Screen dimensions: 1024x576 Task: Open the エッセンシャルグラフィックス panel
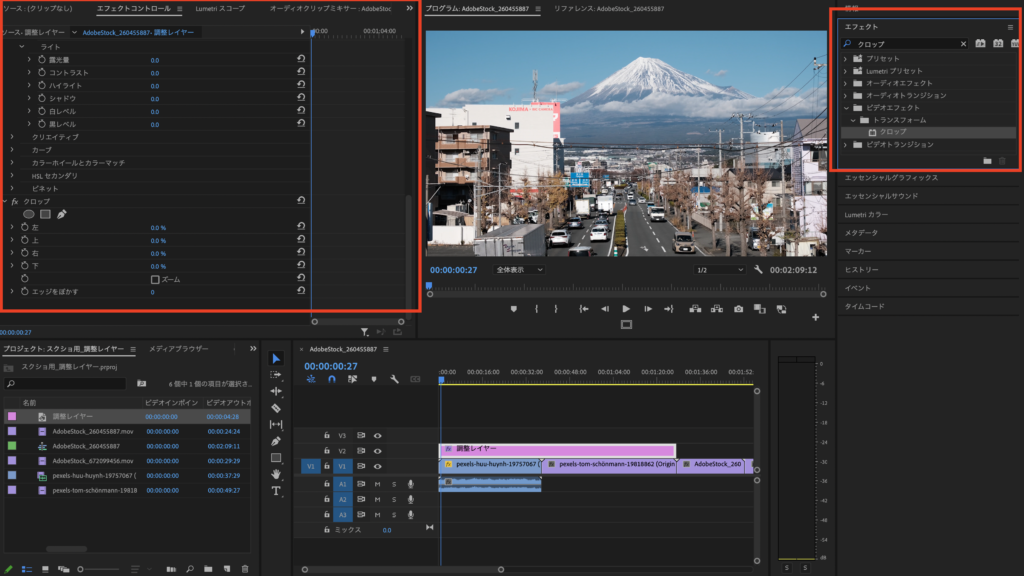click(x=891, y=178)
